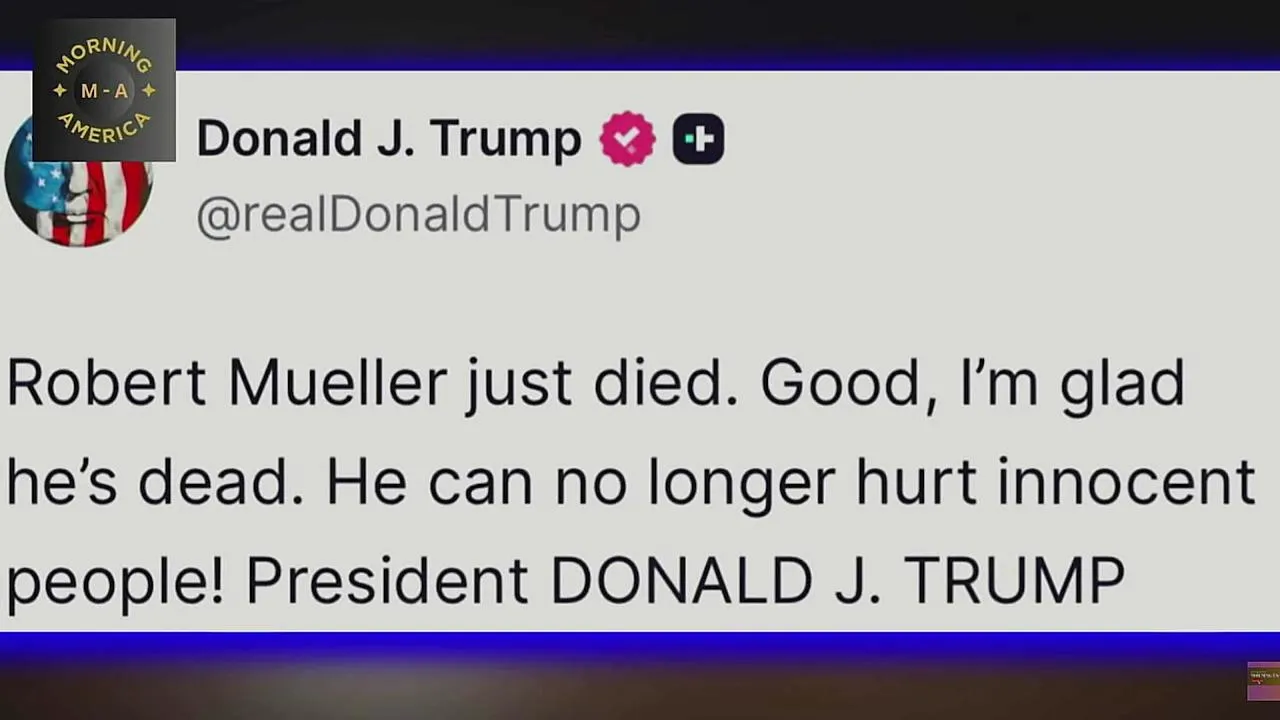Click the Morning America logo watermark
The width and height of the screenshot is (1280, 720).
coord(104,90)
